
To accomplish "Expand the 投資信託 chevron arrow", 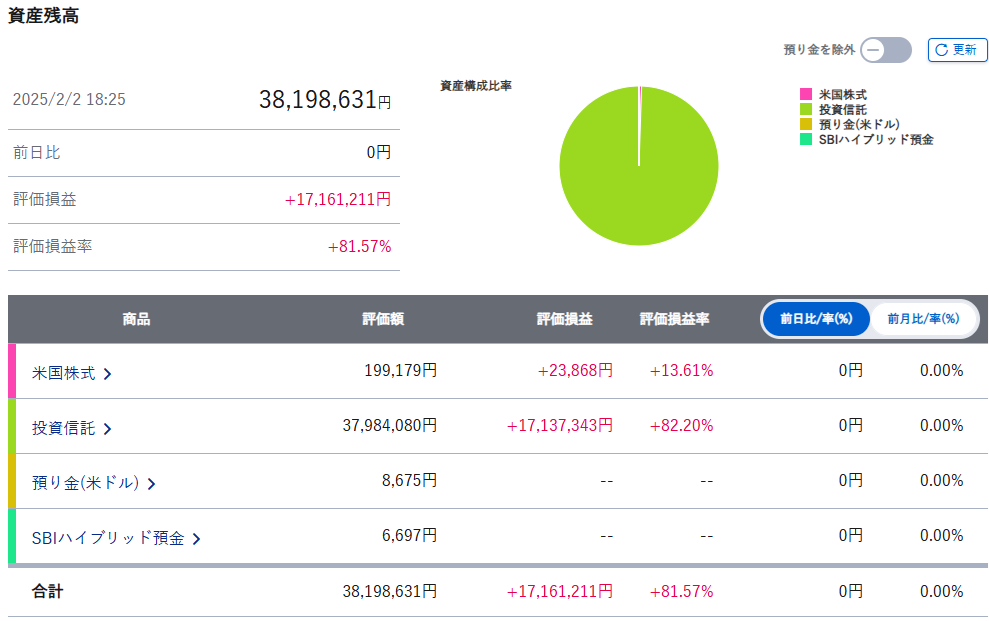I will pos(108,429).
